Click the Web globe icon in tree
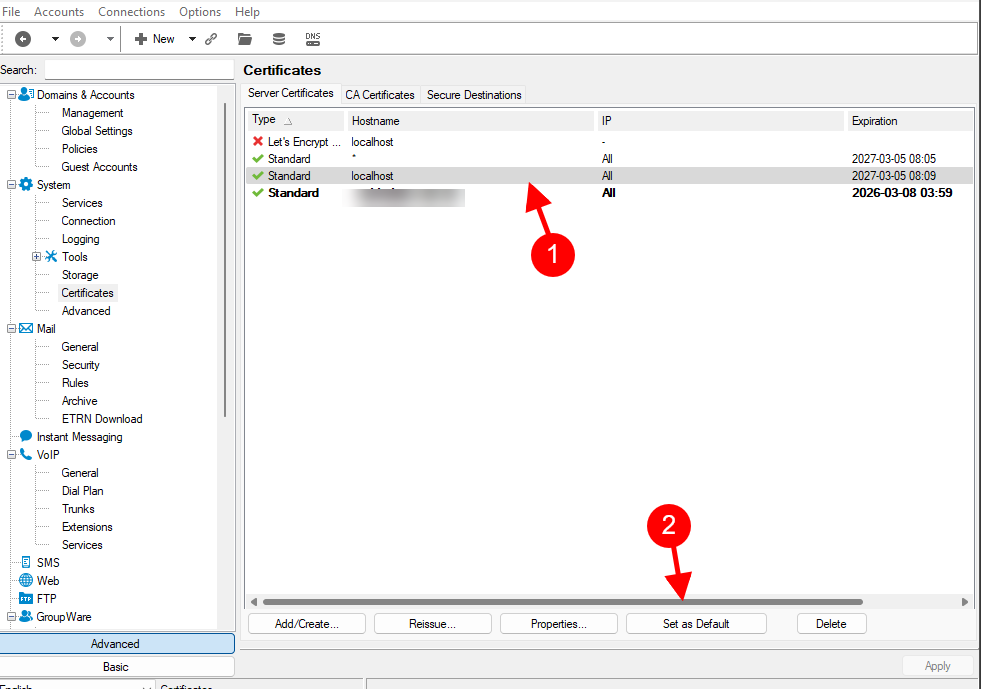The image size is (981, 689). (26, 581)
